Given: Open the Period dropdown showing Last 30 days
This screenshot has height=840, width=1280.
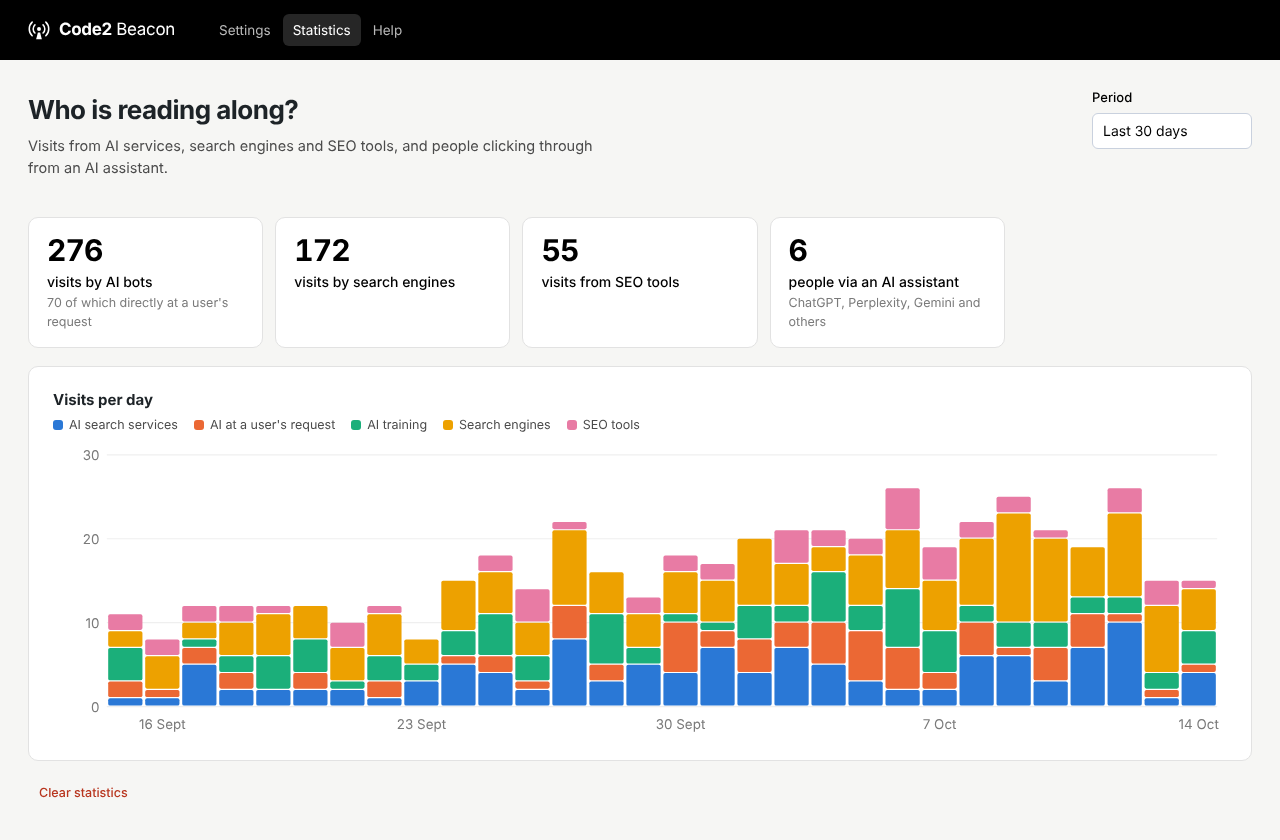Looking at the screenshot, I should click(1172, 131).
